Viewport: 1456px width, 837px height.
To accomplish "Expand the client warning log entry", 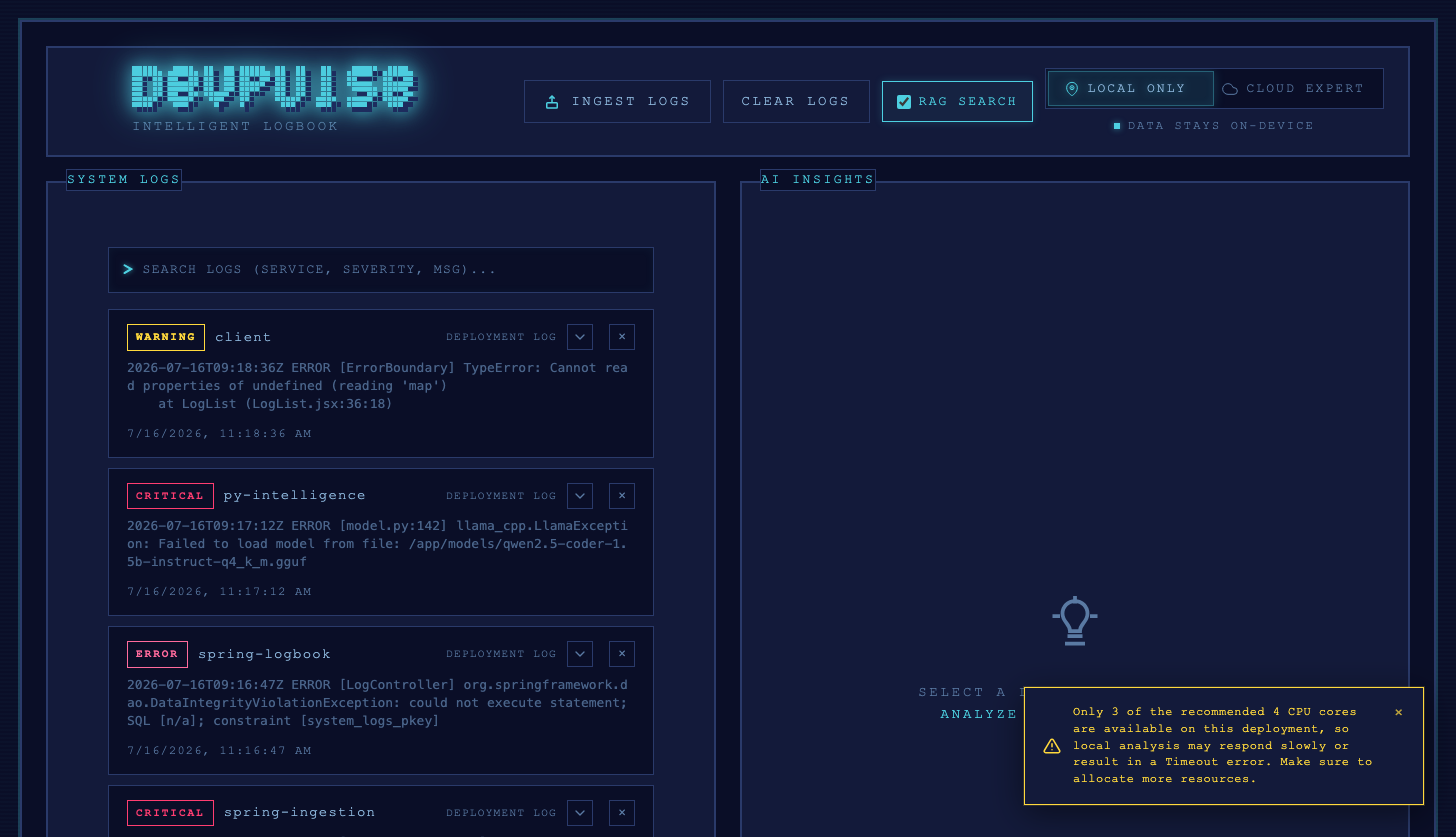I will [x=580, y=337].
